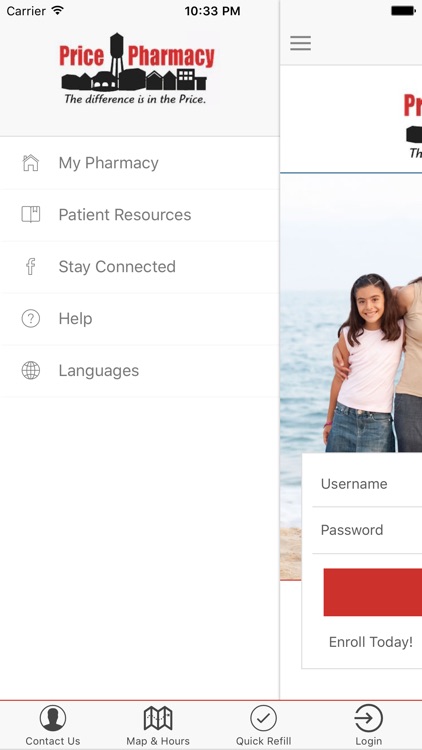Tap the Login arrow icon
Viewport: 422px width, 750px height.
pyautogui.click(x=368, y=718)
